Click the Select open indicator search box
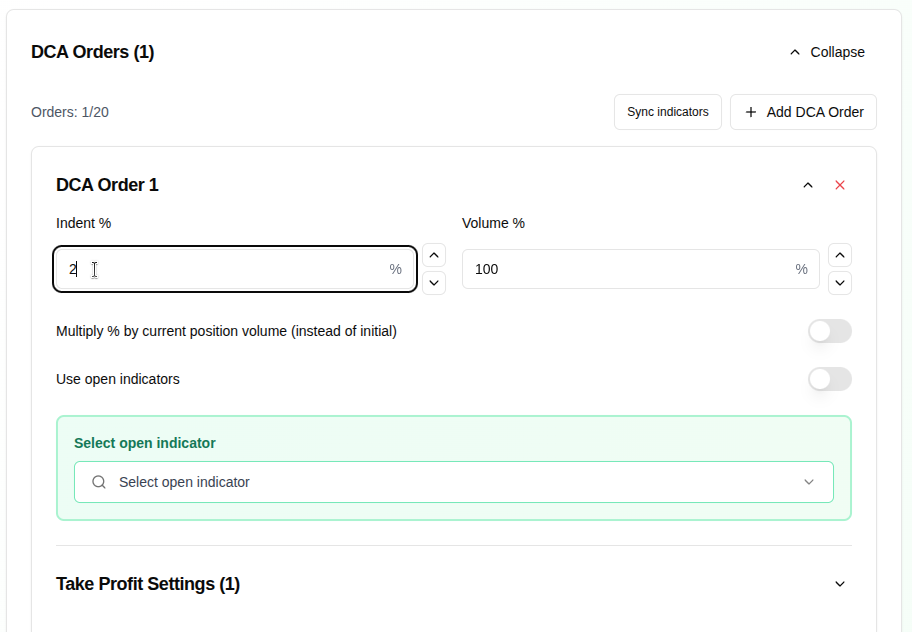 [x=400, y=481]
